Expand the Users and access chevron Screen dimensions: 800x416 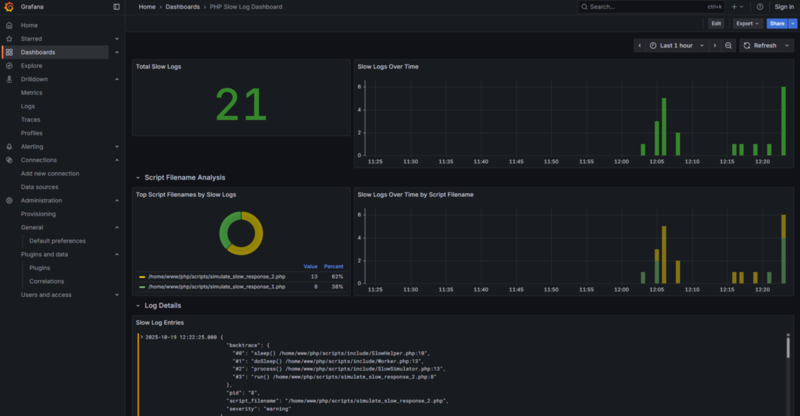(117, 295)
